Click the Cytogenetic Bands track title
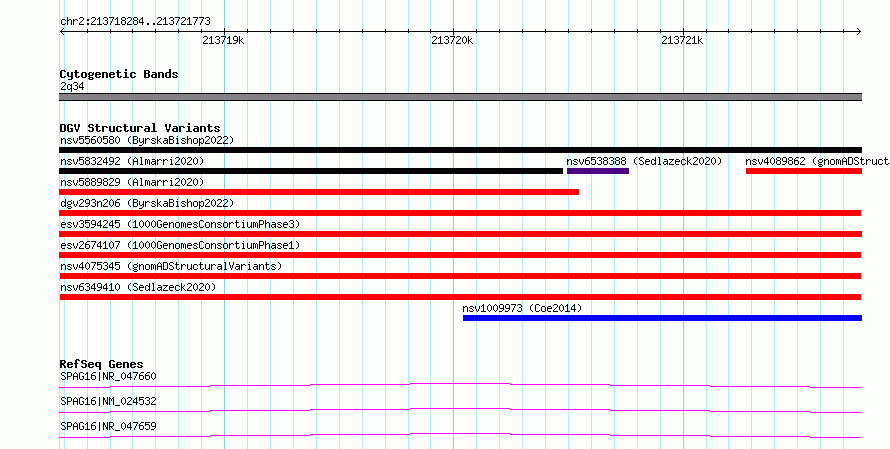 (x=119, y=74)
